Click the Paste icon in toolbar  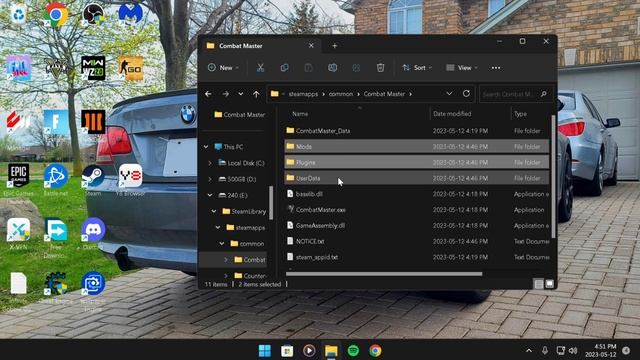pyautogui.click(x=308, y=68)
